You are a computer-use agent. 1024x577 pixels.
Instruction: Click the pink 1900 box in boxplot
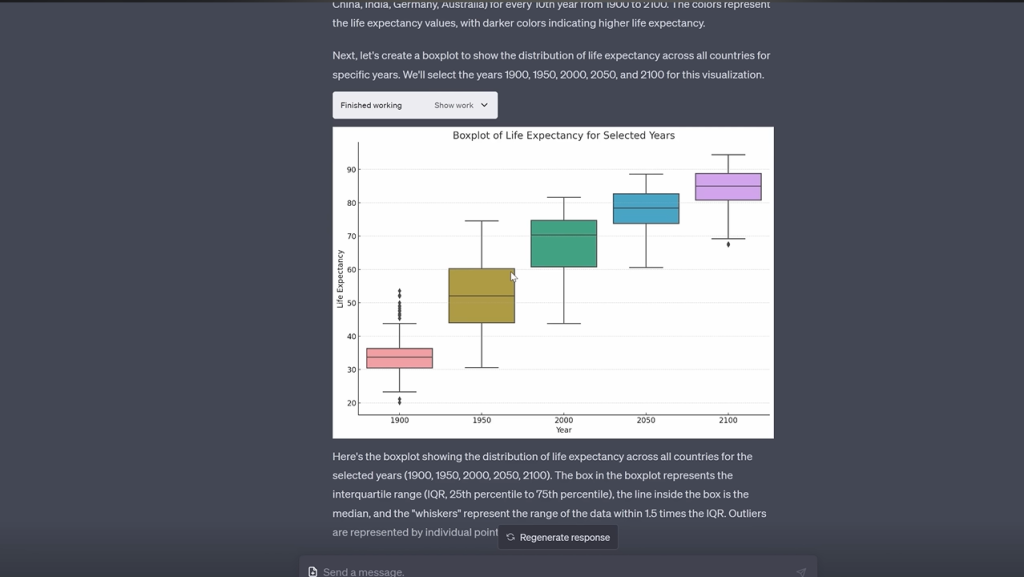[400, 358]
